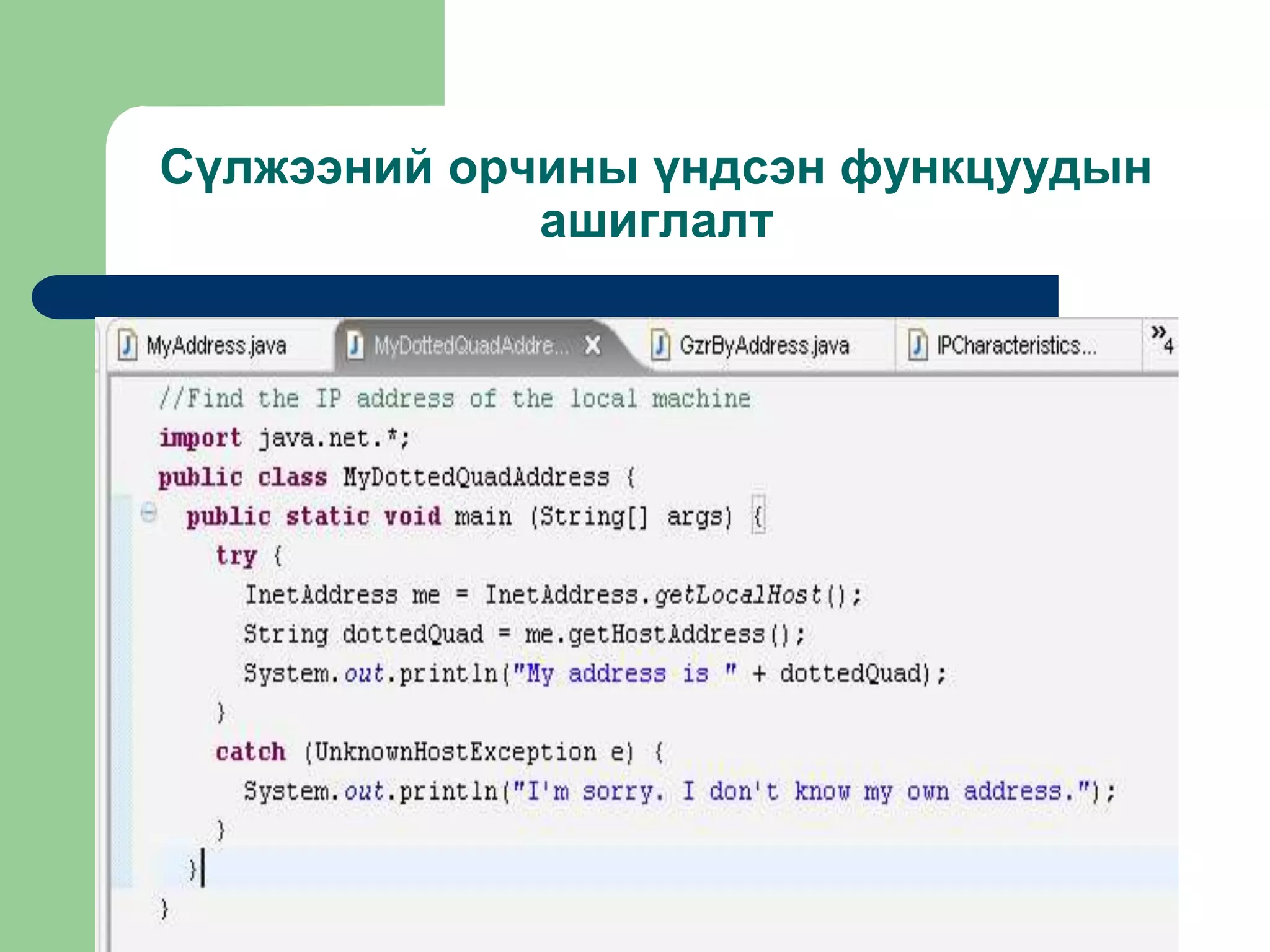Click the class name MyDottedQuadAddress

pos(476,478)
